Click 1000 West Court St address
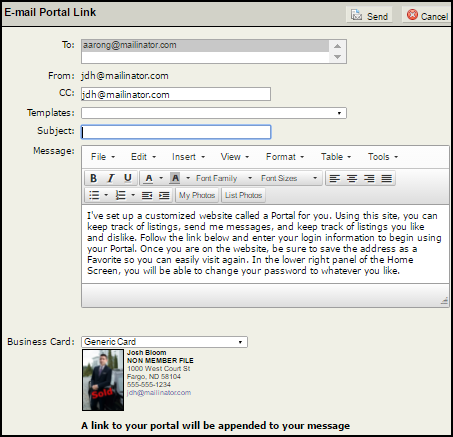453x437 pixels. [x=158, y=369]
